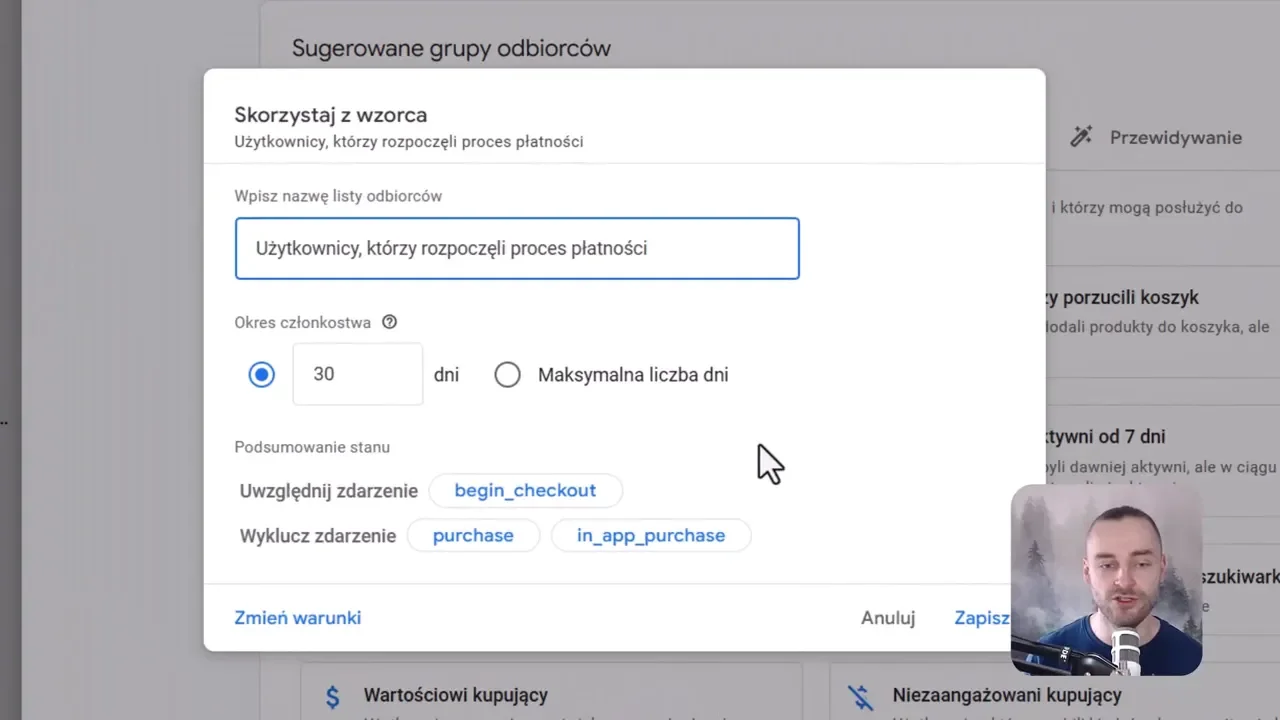
Task: Click the Skorzystaj z wzorca dialog title
Action: click(x=331, y=115)
